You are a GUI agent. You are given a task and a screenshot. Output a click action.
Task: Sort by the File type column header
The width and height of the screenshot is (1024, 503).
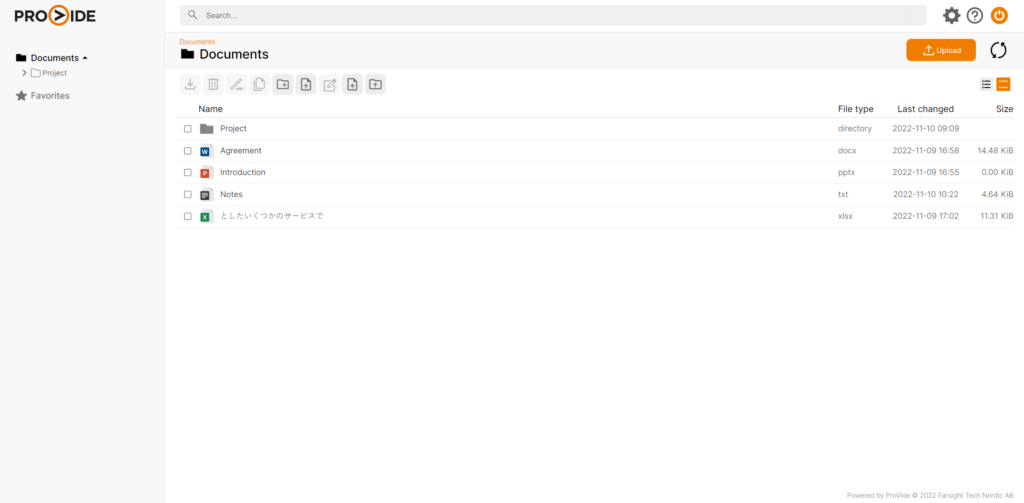tap(856, 109)
